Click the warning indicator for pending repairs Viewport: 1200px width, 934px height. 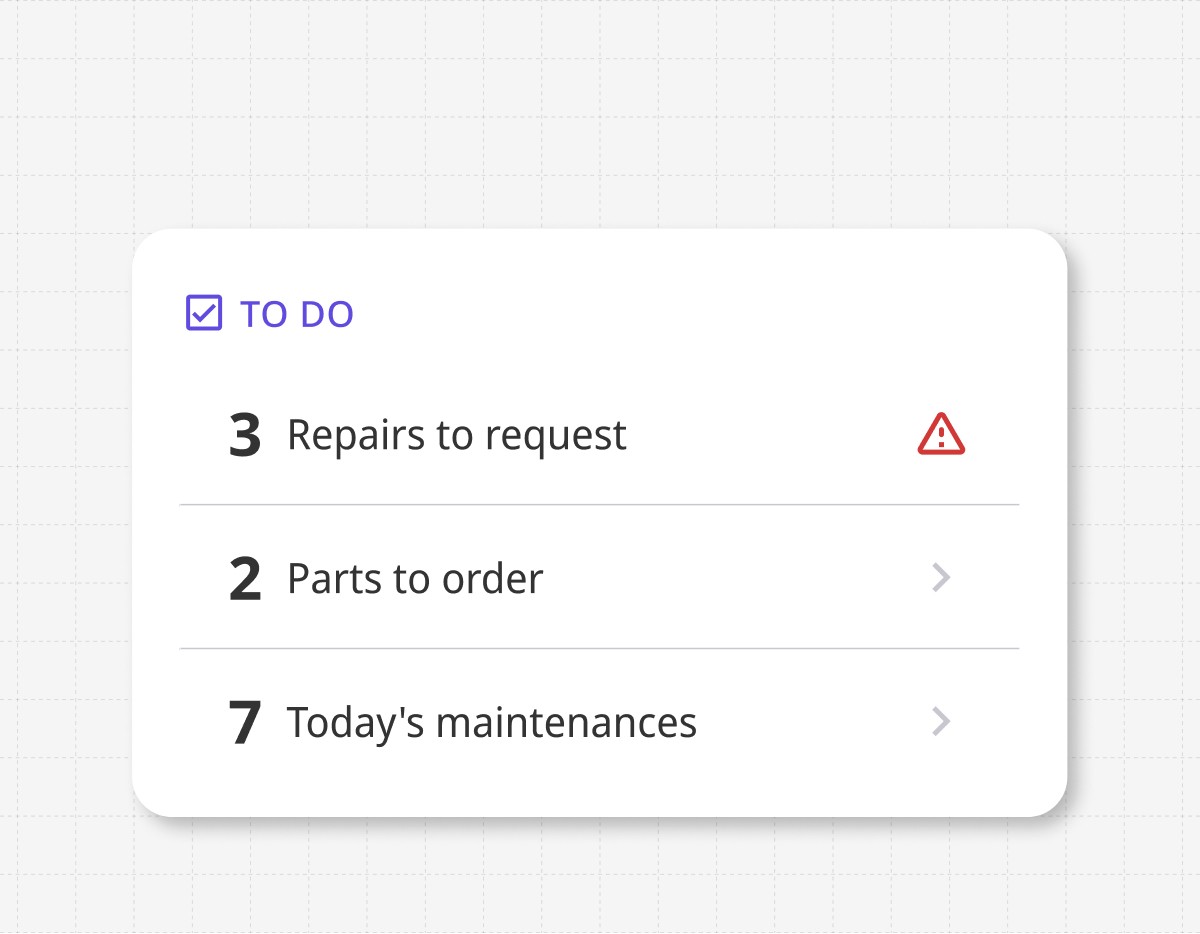(x=940, y=434)
